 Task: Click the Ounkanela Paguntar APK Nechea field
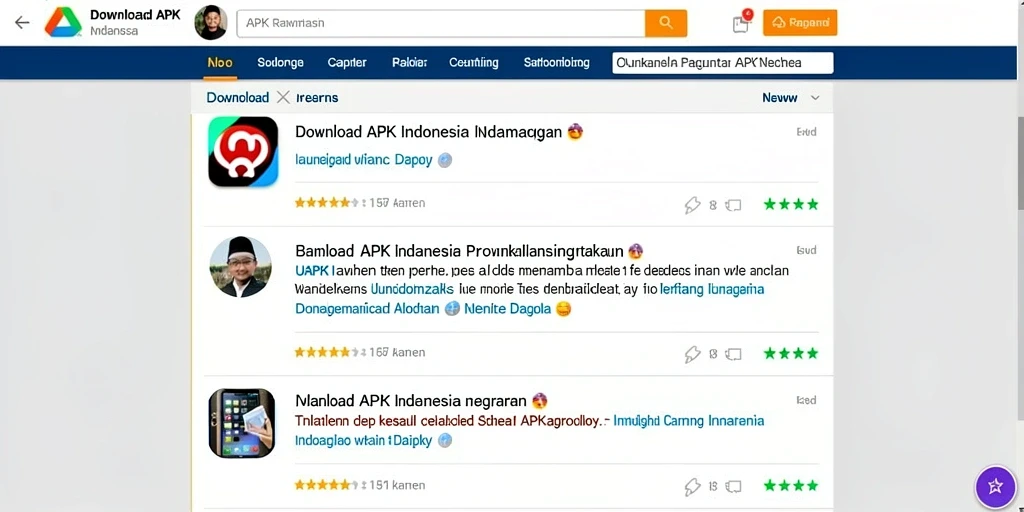[x=722, y=63]
